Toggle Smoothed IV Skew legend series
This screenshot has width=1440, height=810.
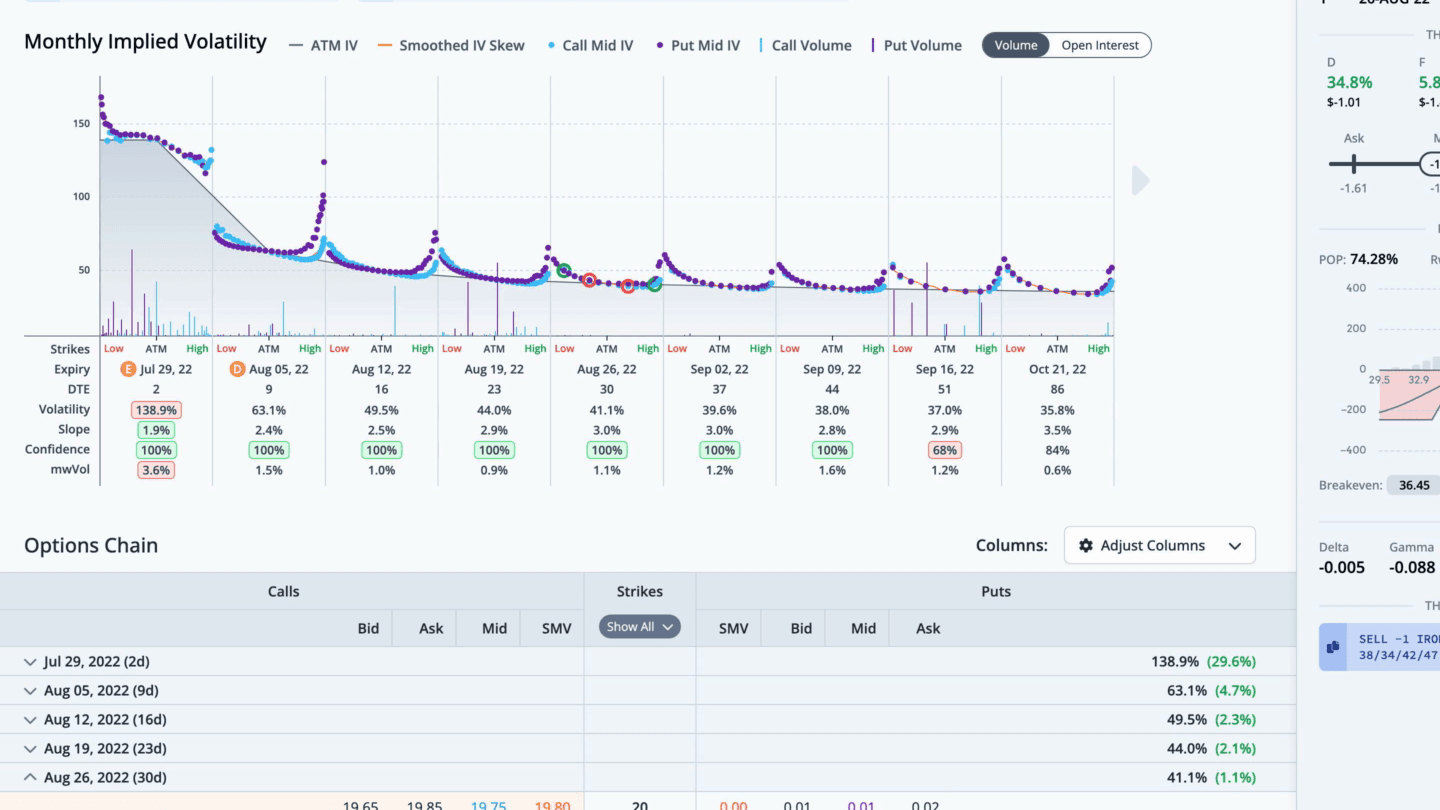pyautogui.click(x=451, y=45)
